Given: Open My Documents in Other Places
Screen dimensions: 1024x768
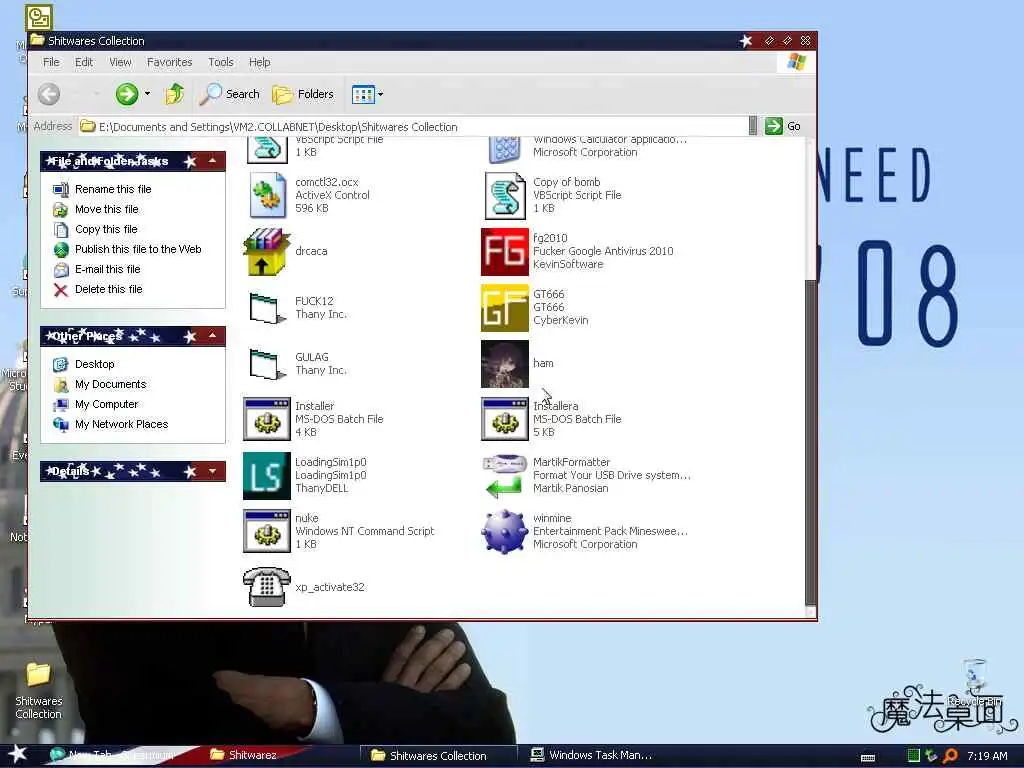Looking at the screenshot, I should point(110,384).
